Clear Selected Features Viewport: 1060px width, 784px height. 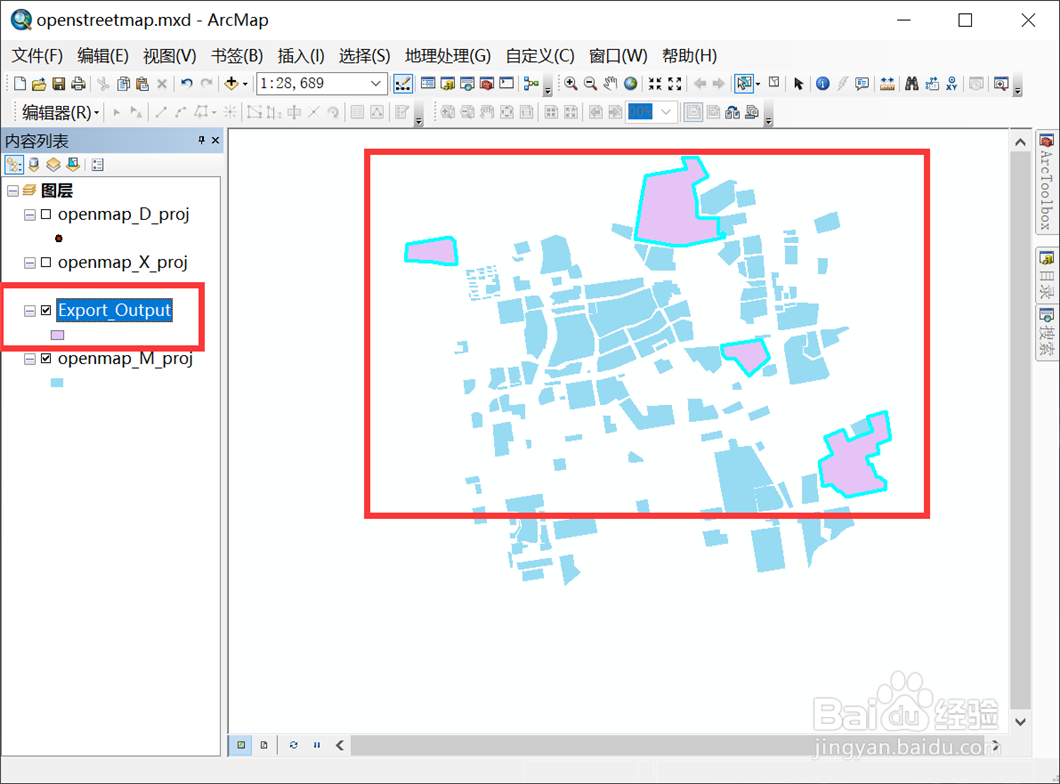pyautogui.click(x=774, y=83)
